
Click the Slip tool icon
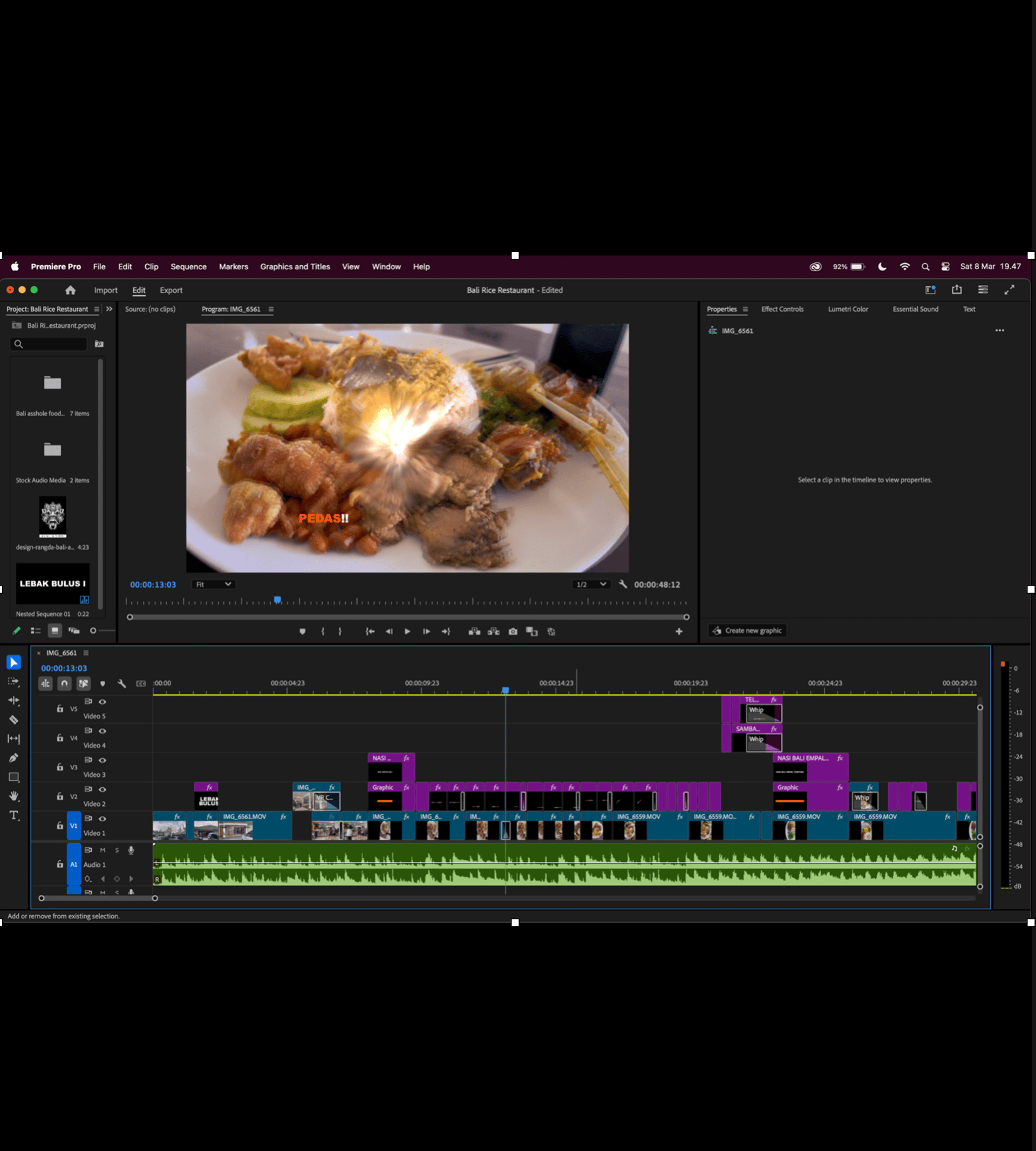14,739
